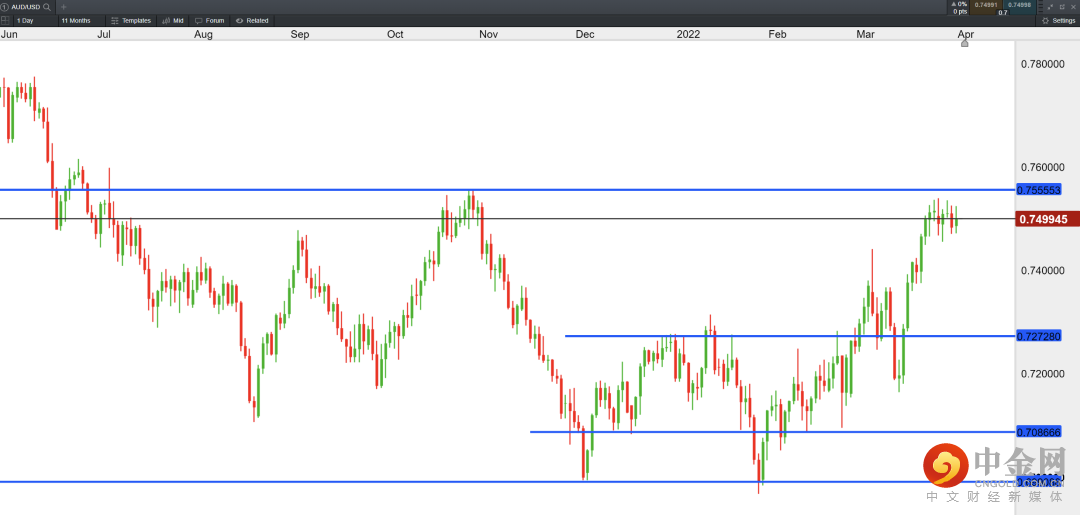Pop out the chart window icon

(x=1062, y=6)
